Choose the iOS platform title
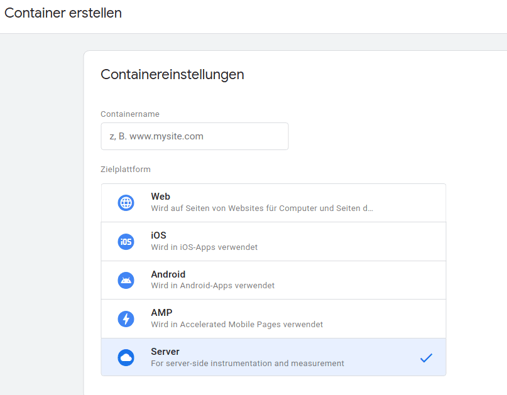 (x=158, y=235)
